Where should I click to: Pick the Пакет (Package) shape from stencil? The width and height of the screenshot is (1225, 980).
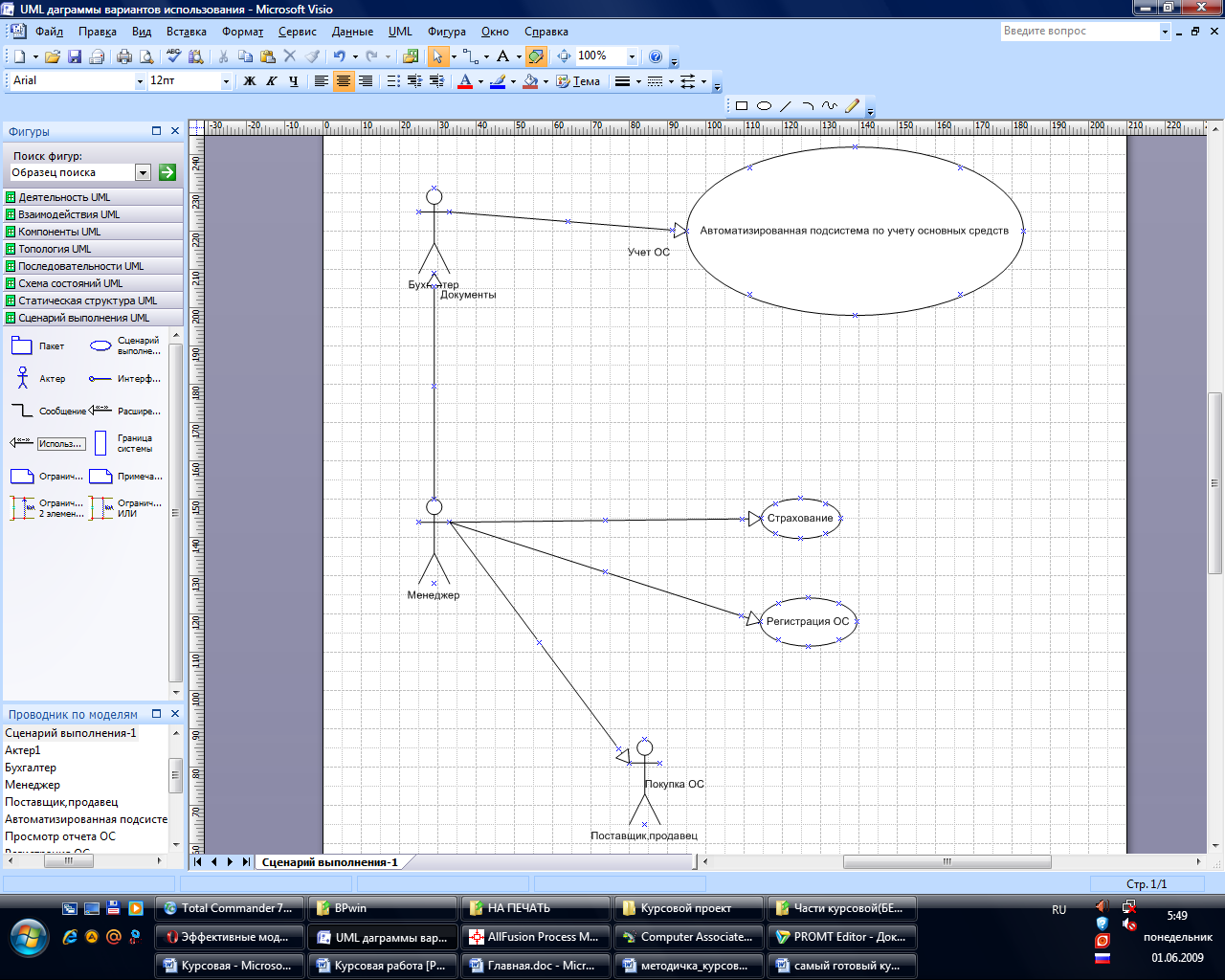coord(23,345)
